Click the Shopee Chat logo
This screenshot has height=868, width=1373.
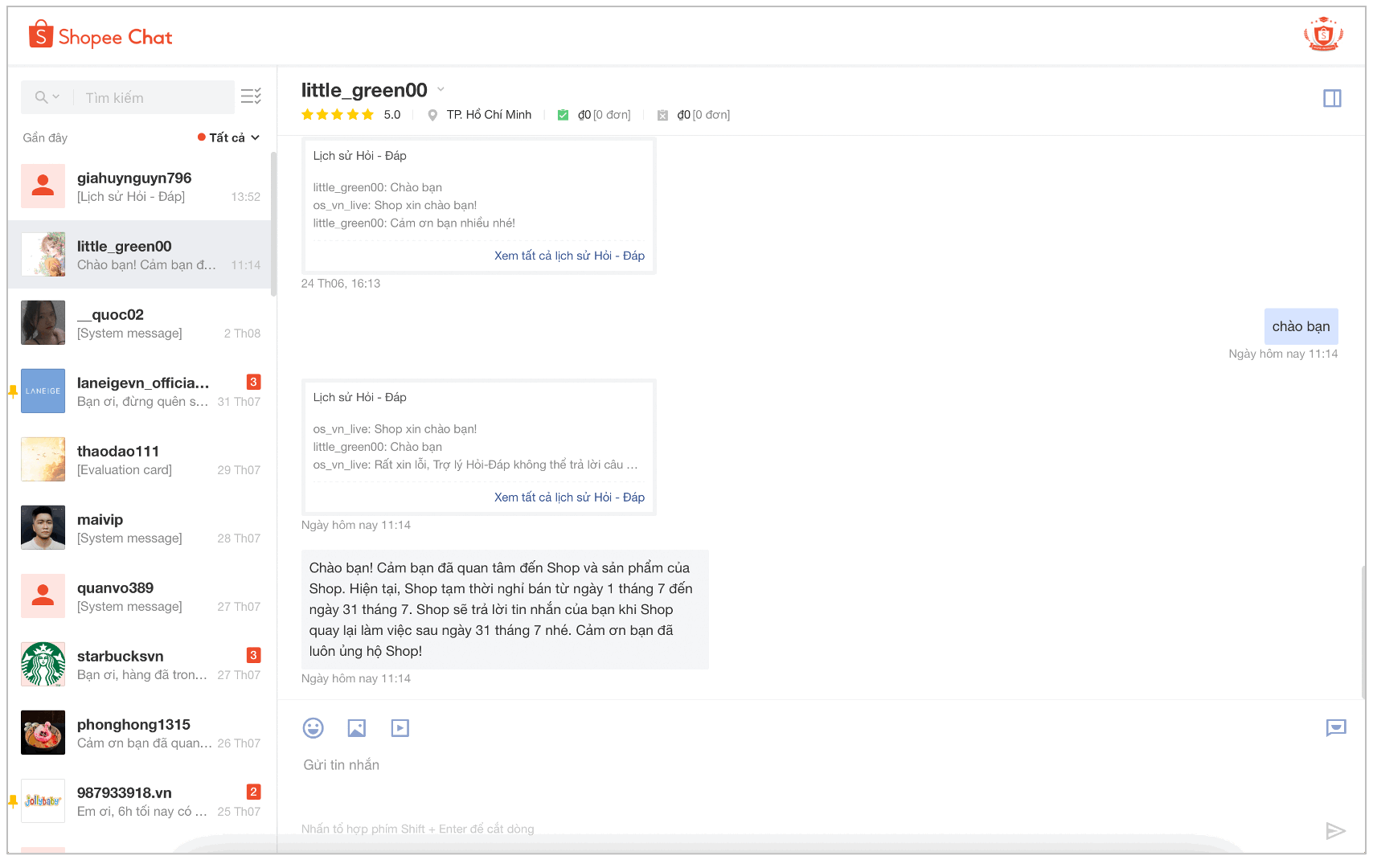point(99,35)
